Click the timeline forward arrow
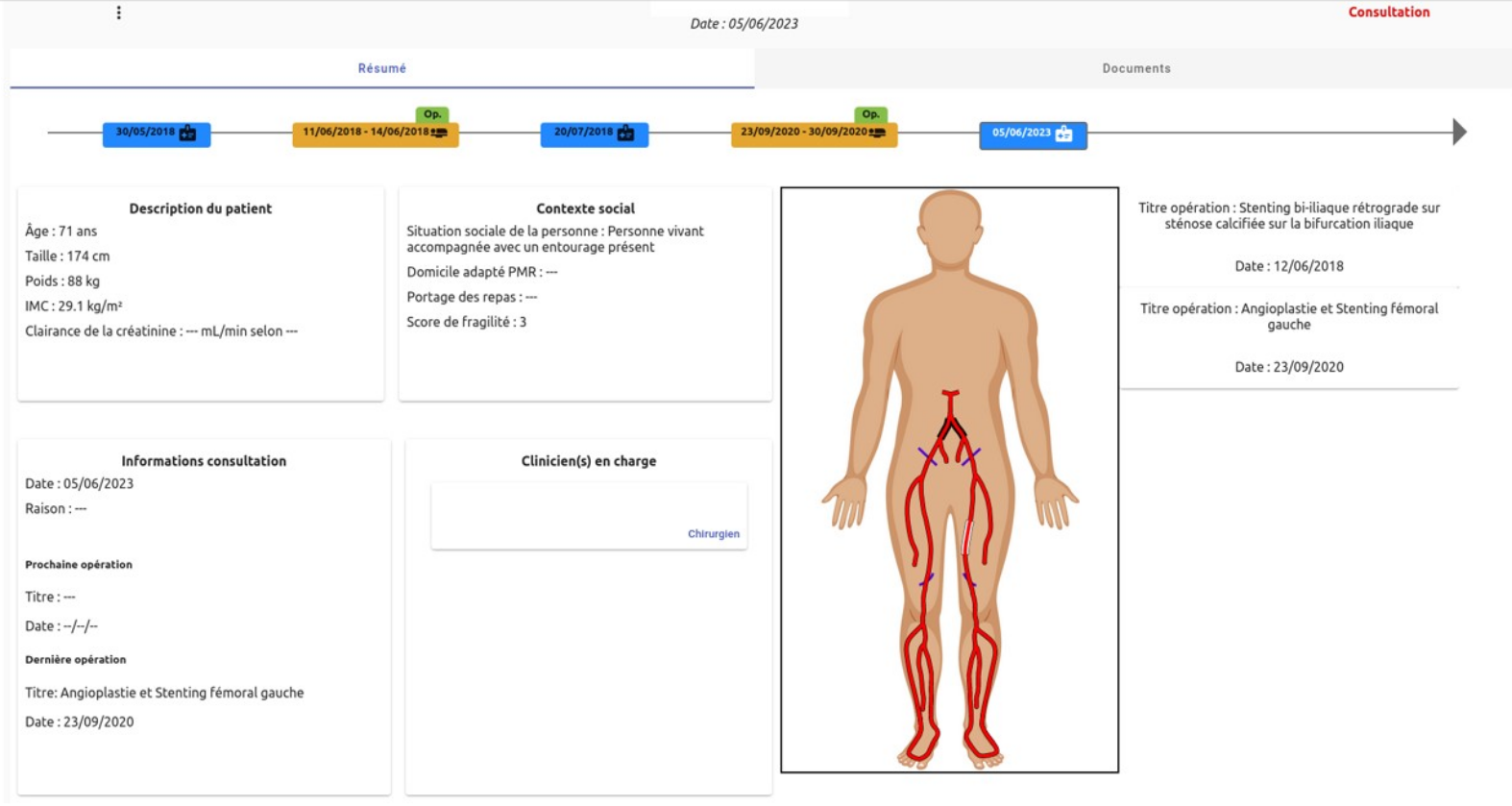The image size is (1512, 806). 1459,132
